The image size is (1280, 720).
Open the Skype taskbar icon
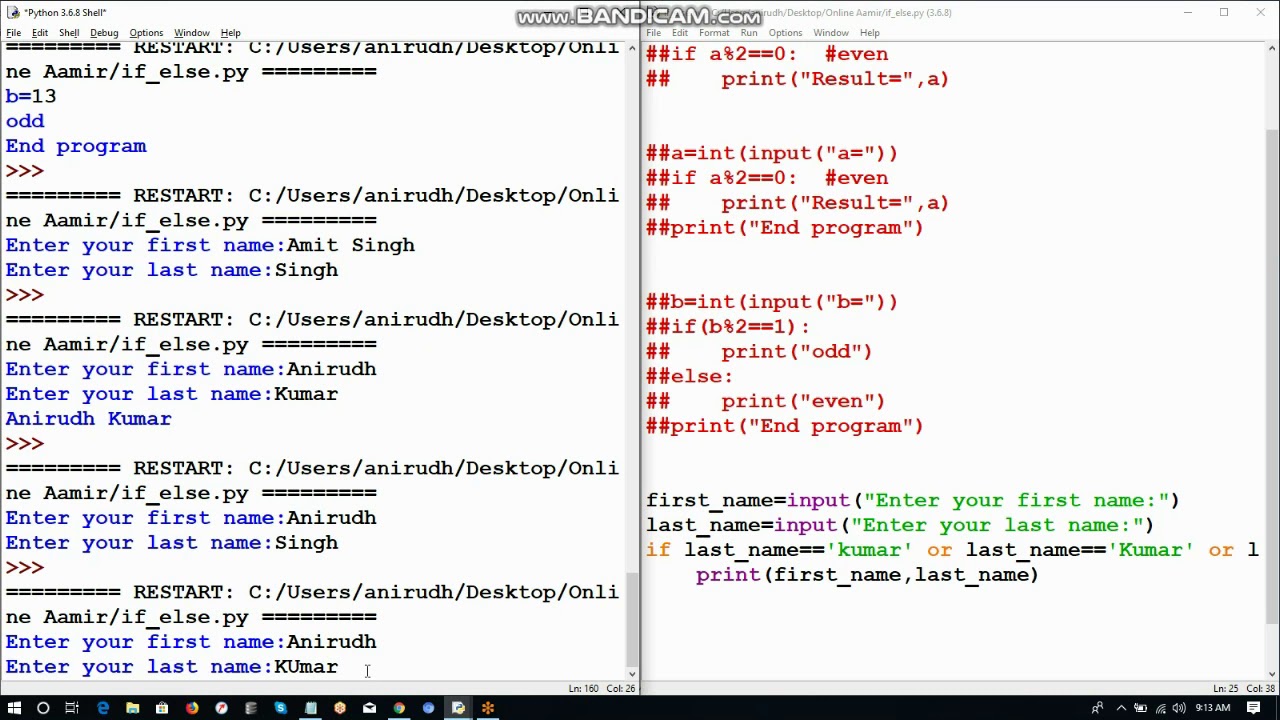tap(280, 708)
